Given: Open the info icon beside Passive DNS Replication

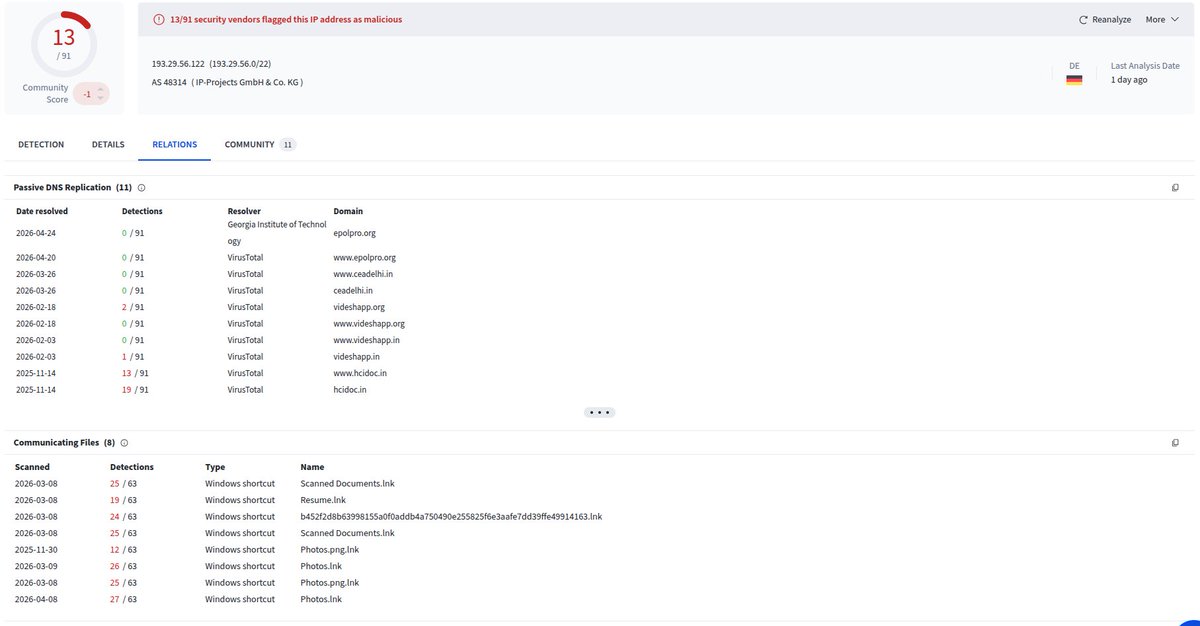Looking at the screenshot, I should [x=142, y=187].
